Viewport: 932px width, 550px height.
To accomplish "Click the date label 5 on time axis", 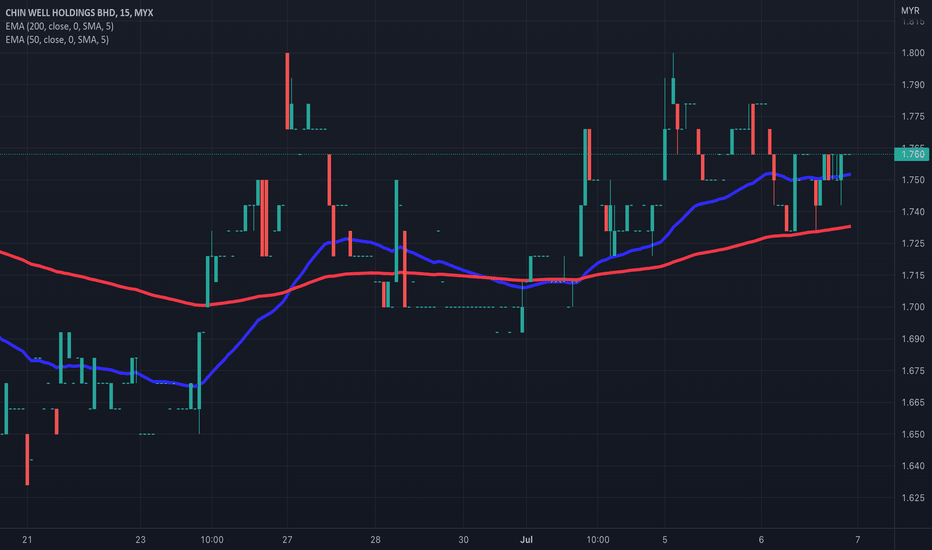I will 665,540.
